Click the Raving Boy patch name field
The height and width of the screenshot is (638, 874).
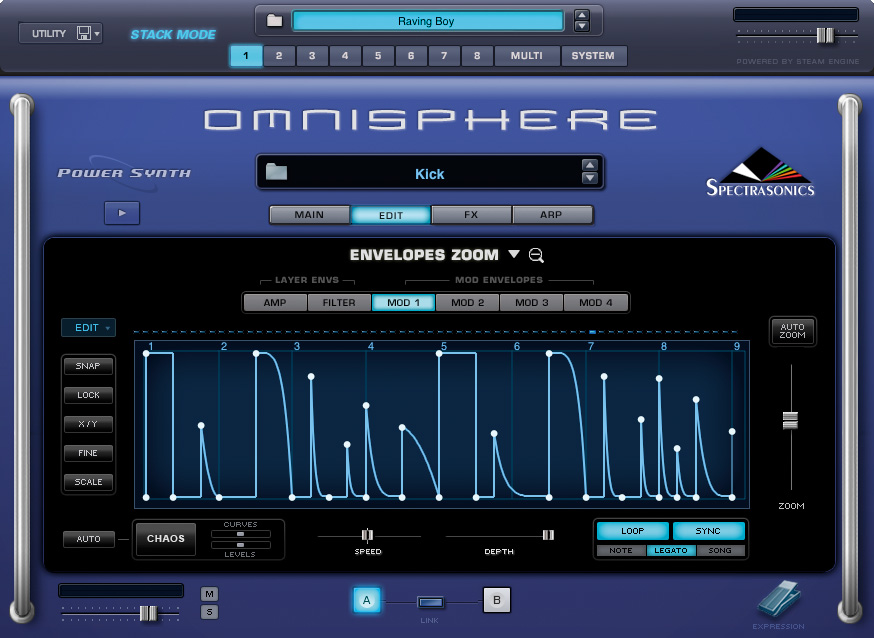click(427, 18)
